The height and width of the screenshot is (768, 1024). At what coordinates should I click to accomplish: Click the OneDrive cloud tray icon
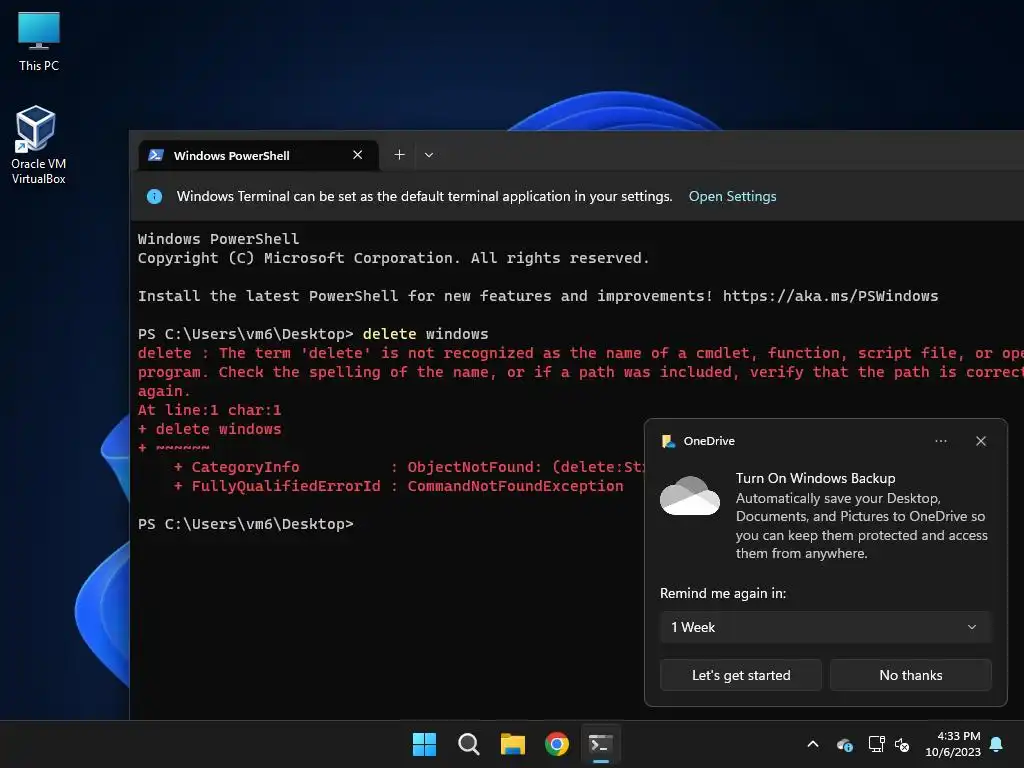tap(844, 744)
